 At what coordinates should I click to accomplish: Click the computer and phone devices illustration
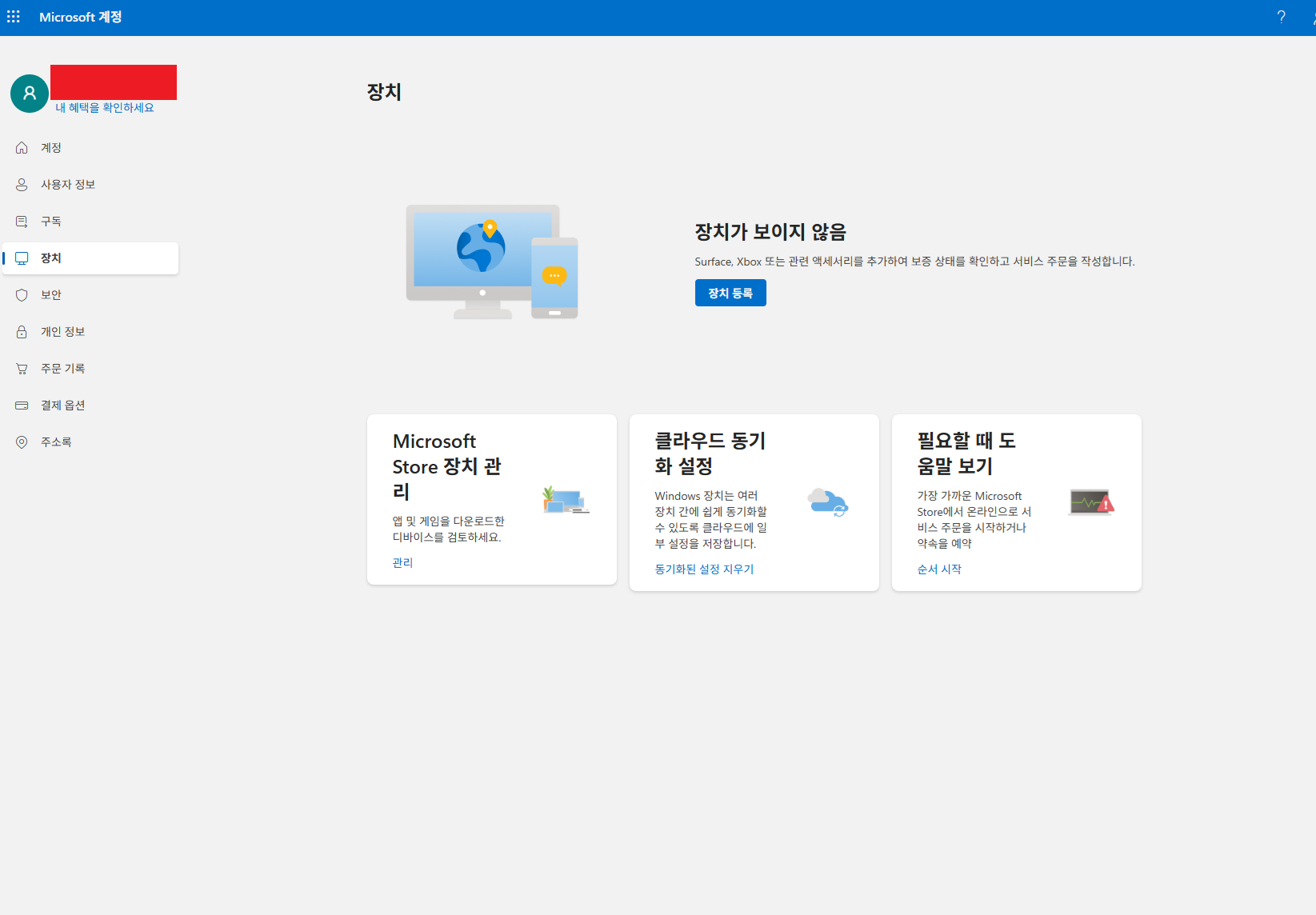(492, 262)
